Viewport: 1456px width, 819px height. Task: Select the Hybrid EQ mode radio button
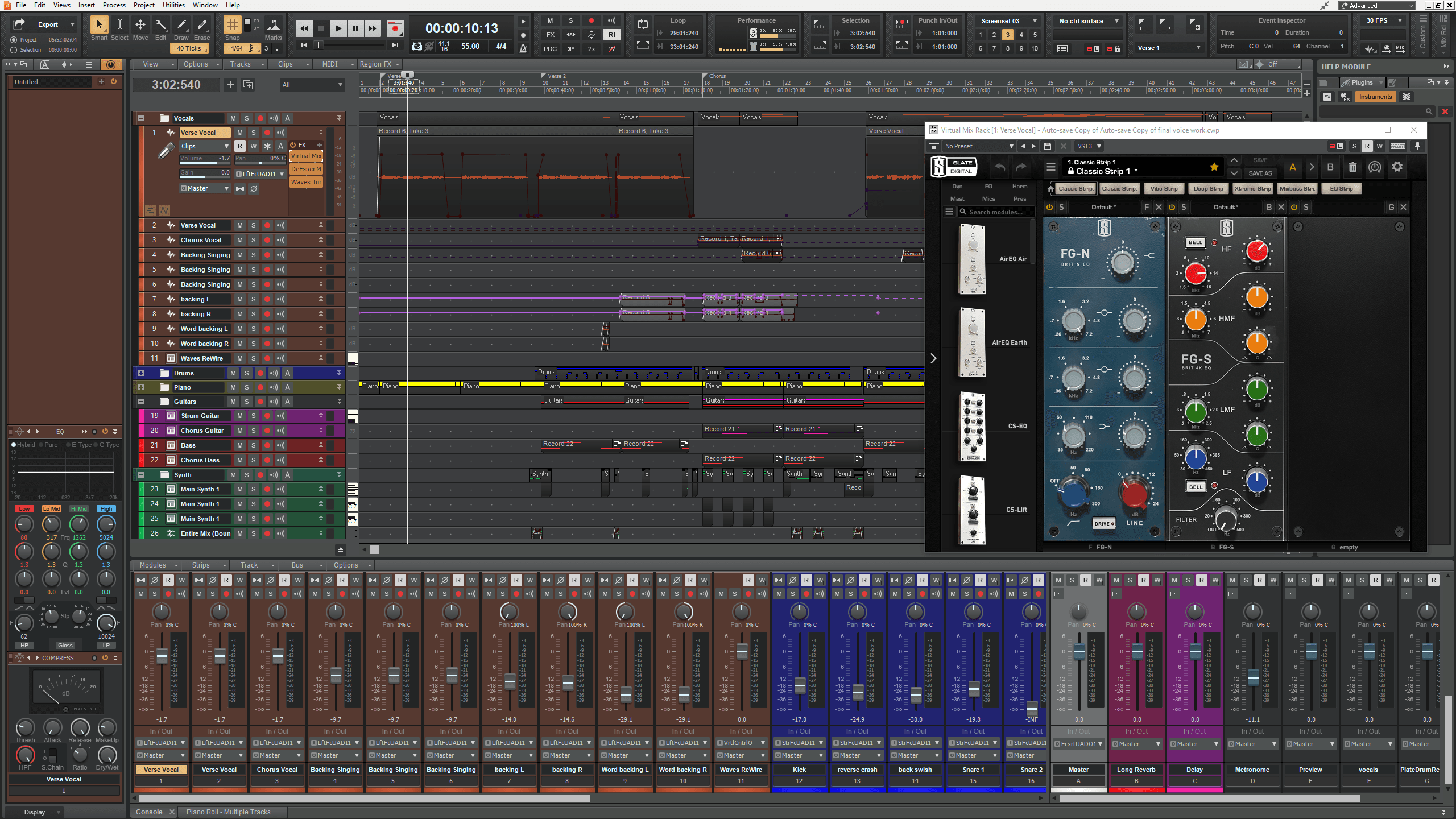(x=14, y=445)
